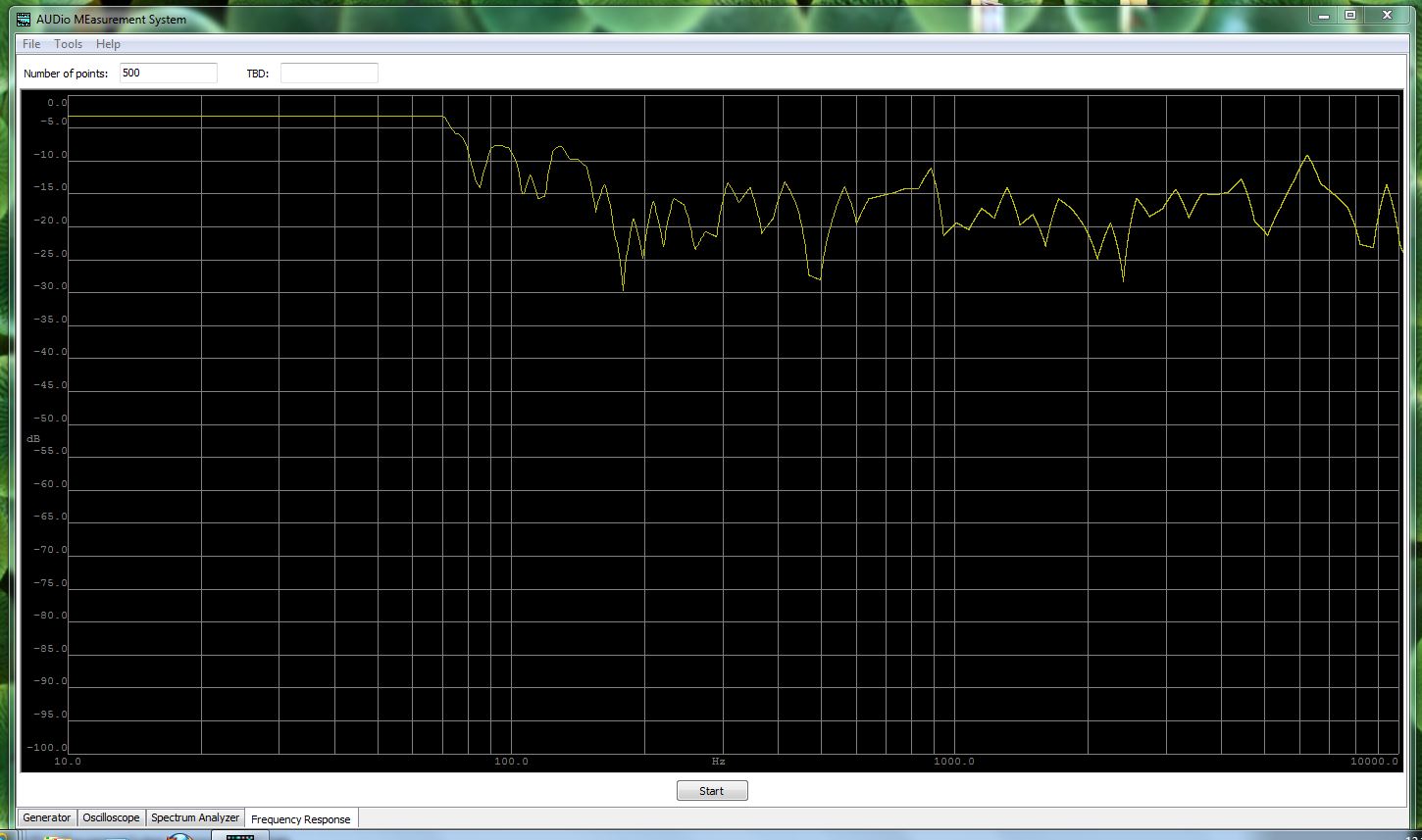The width and height of the screenshot is (1422, 840).
Task: Click the -100.0 dB axis label
Action: pyautogui.click(x=46, y=748)
